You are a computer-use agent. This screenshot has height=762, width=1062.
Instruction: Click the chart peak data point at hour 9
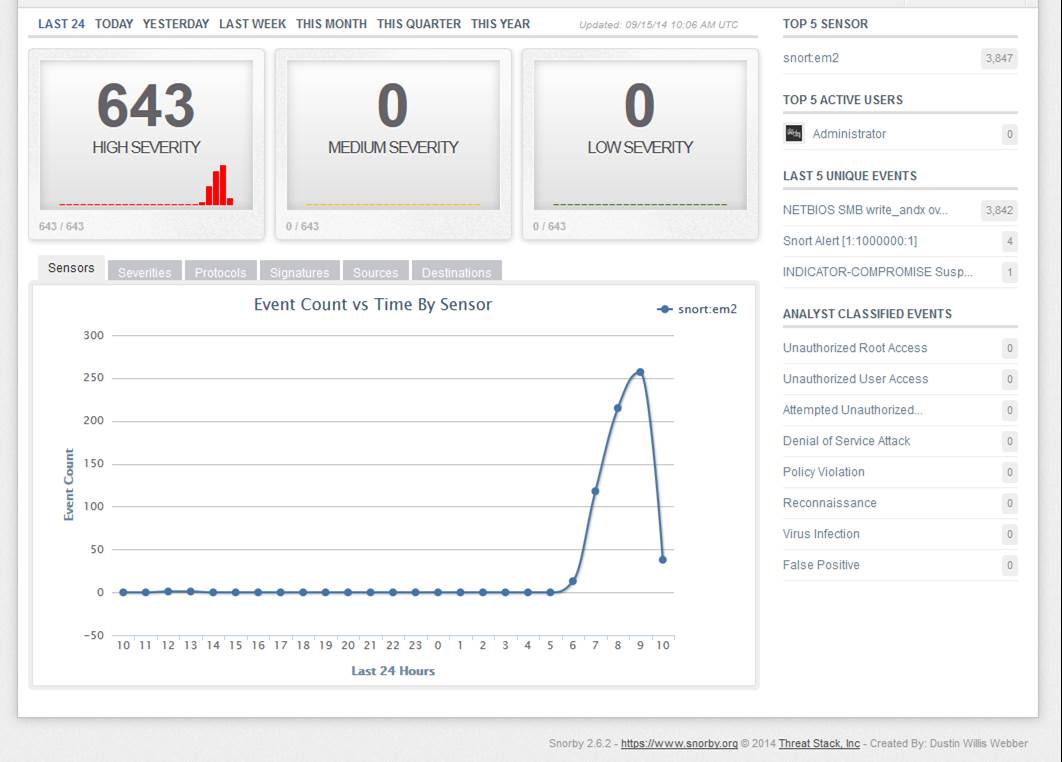(640, 372)
